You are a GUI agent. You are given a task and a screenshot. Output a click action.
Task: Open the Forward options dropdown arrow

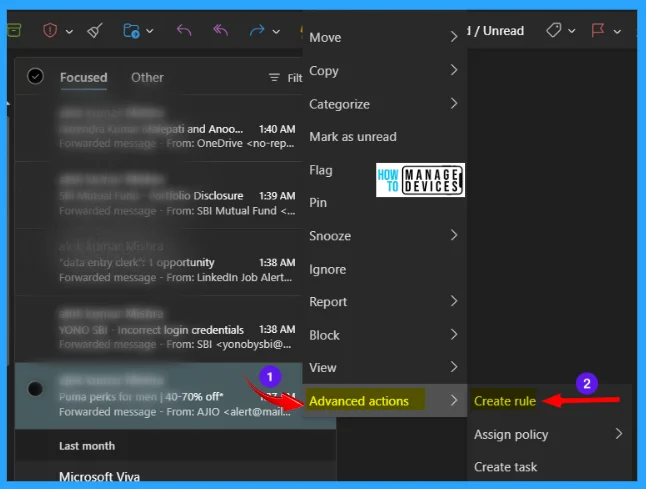pos(276,32)
